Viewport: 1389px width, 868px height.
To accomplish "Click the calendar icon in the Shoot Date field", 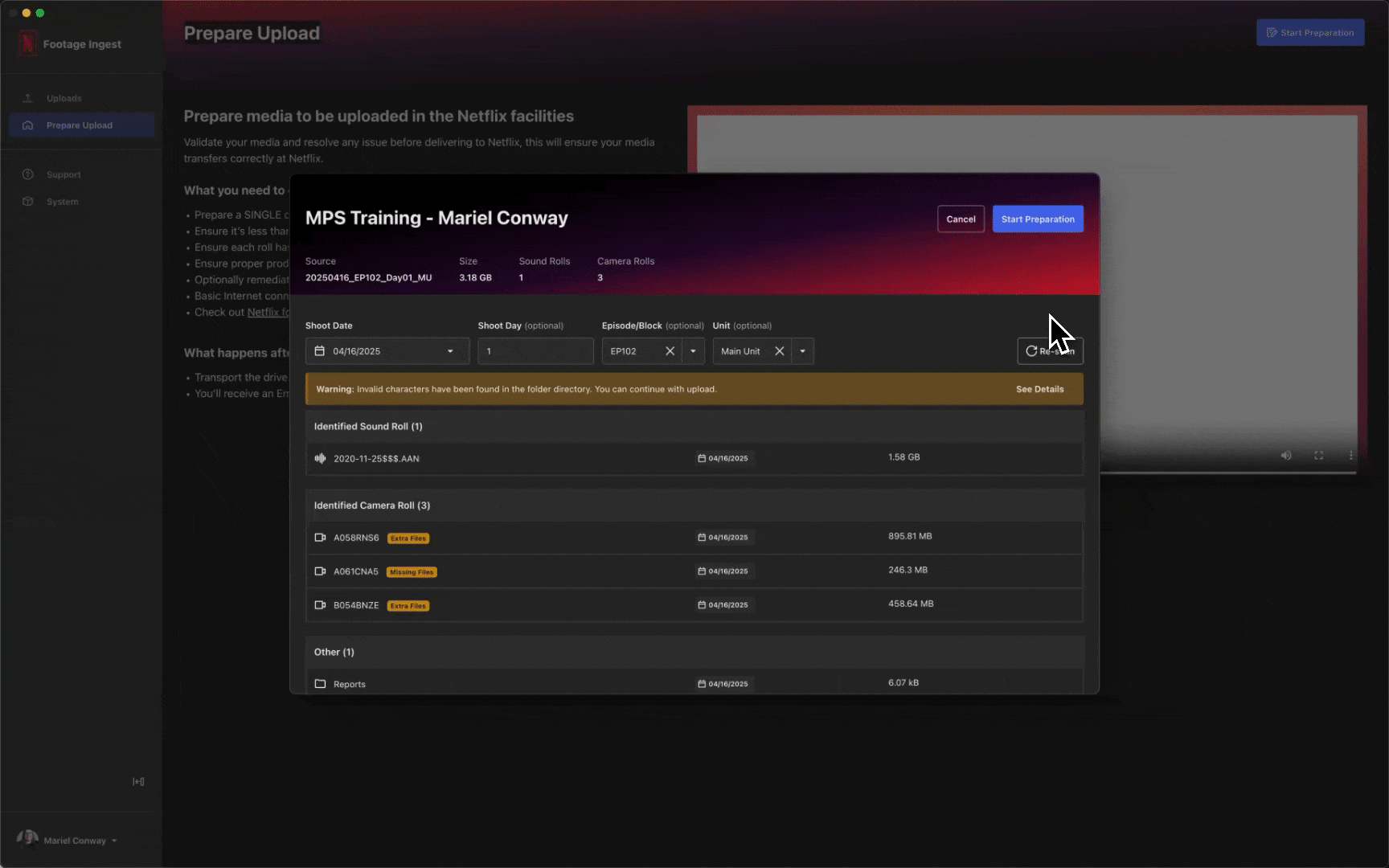I will [x=319, y=351].
